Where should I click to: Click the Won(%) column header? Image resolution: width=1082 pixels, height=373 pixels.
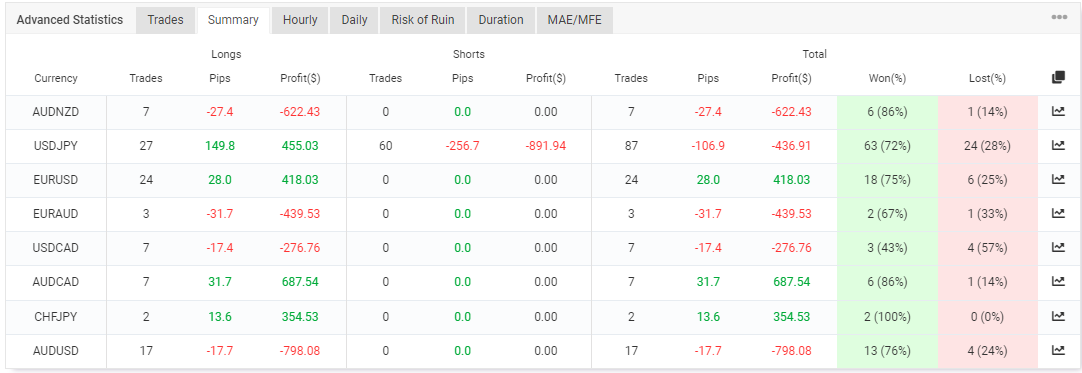887,79
